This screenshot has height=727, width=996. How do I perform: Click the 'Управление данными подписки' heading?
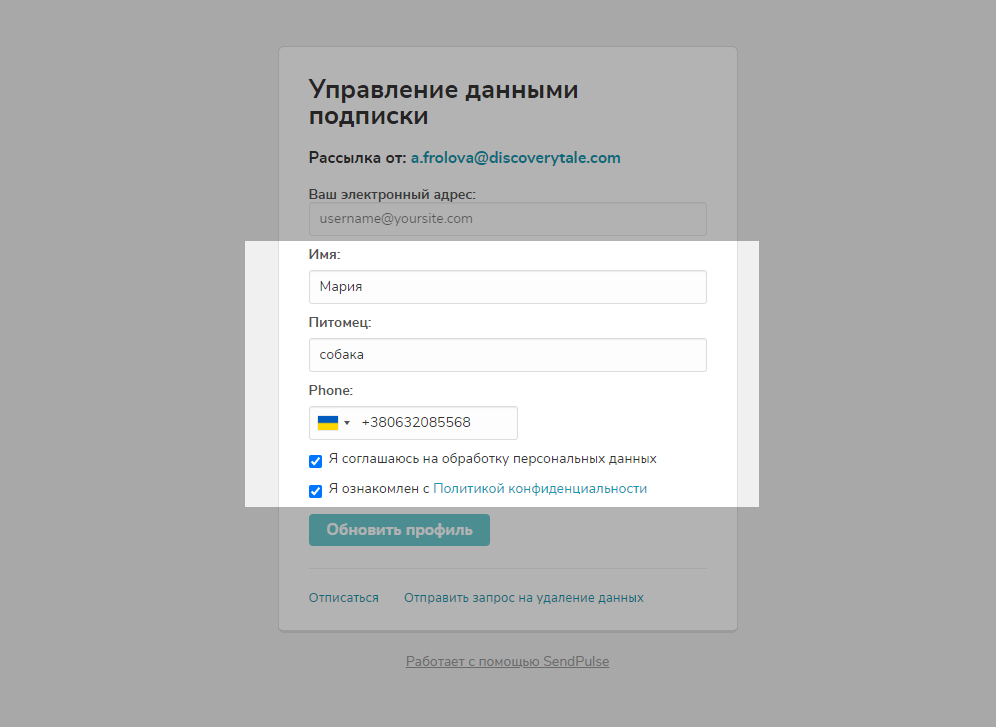443,103
